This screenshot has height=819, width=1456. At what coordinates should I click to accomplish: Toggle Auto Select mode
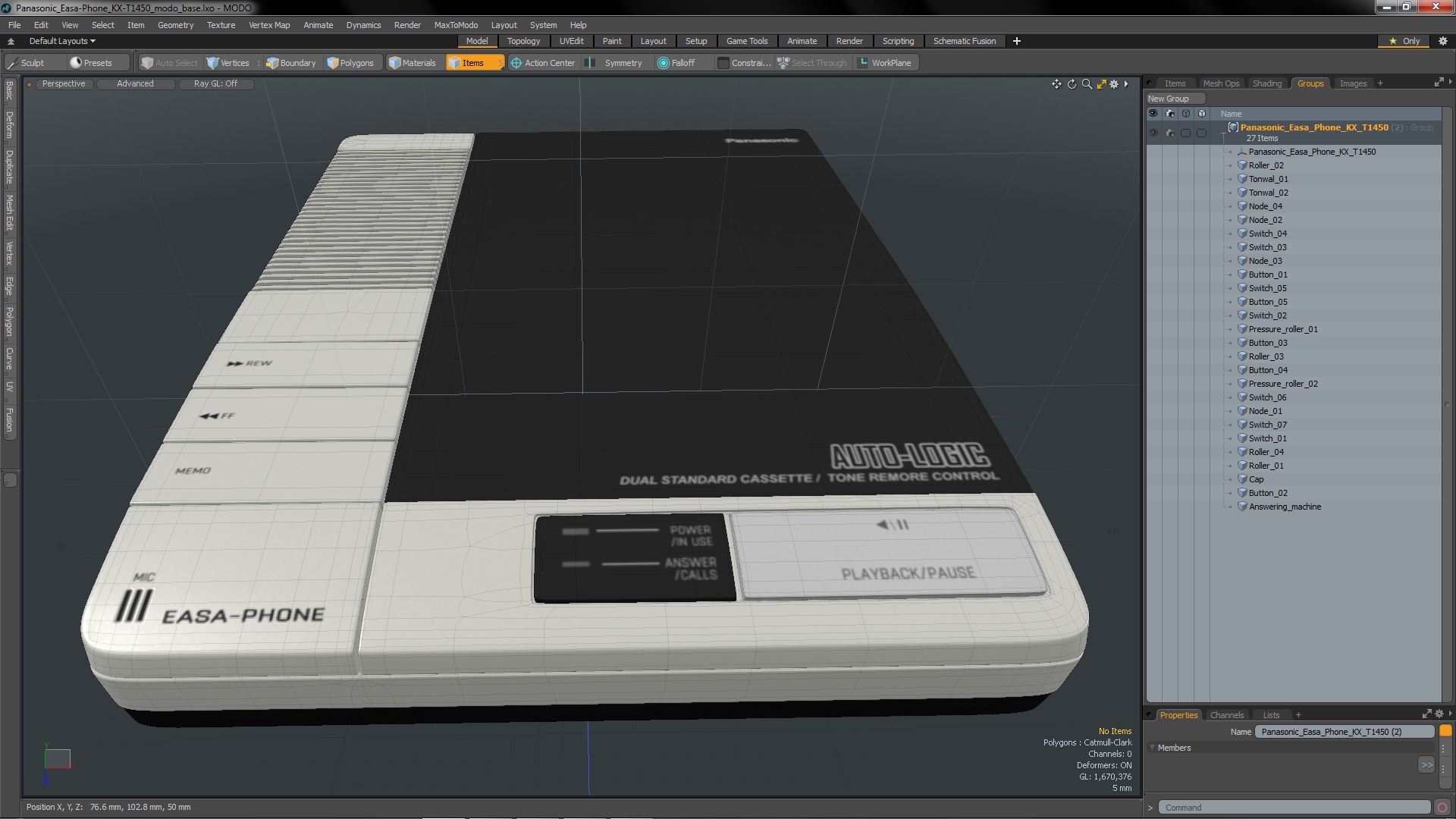click(170, 63)
